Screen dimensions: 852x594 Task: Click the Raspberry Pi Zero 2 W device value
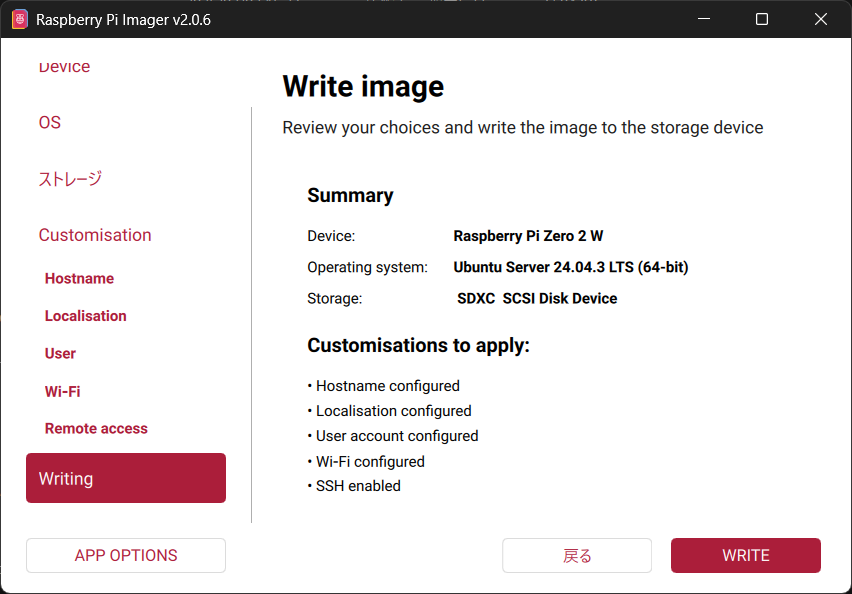528,237
